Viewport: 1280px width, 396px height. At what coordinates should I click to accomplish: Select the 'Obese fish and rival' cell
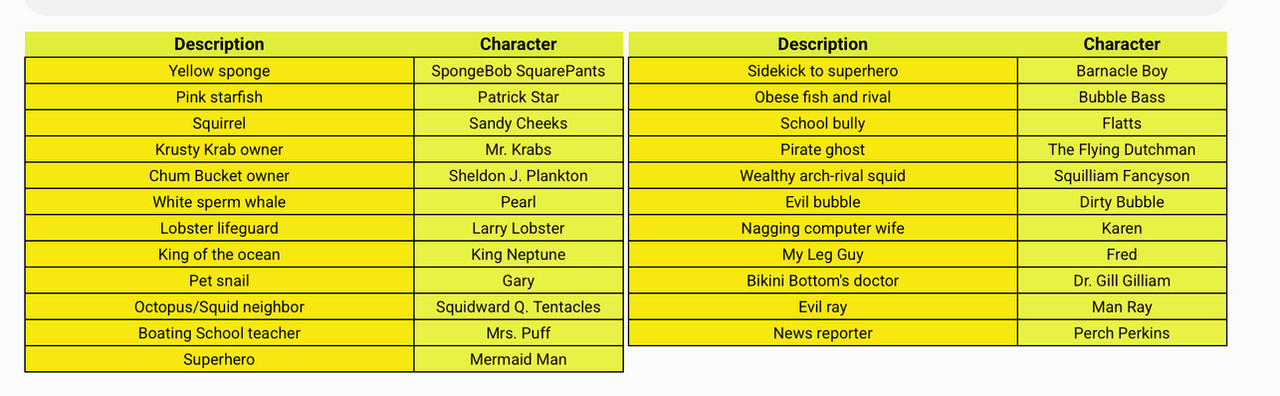click(823, 97)
